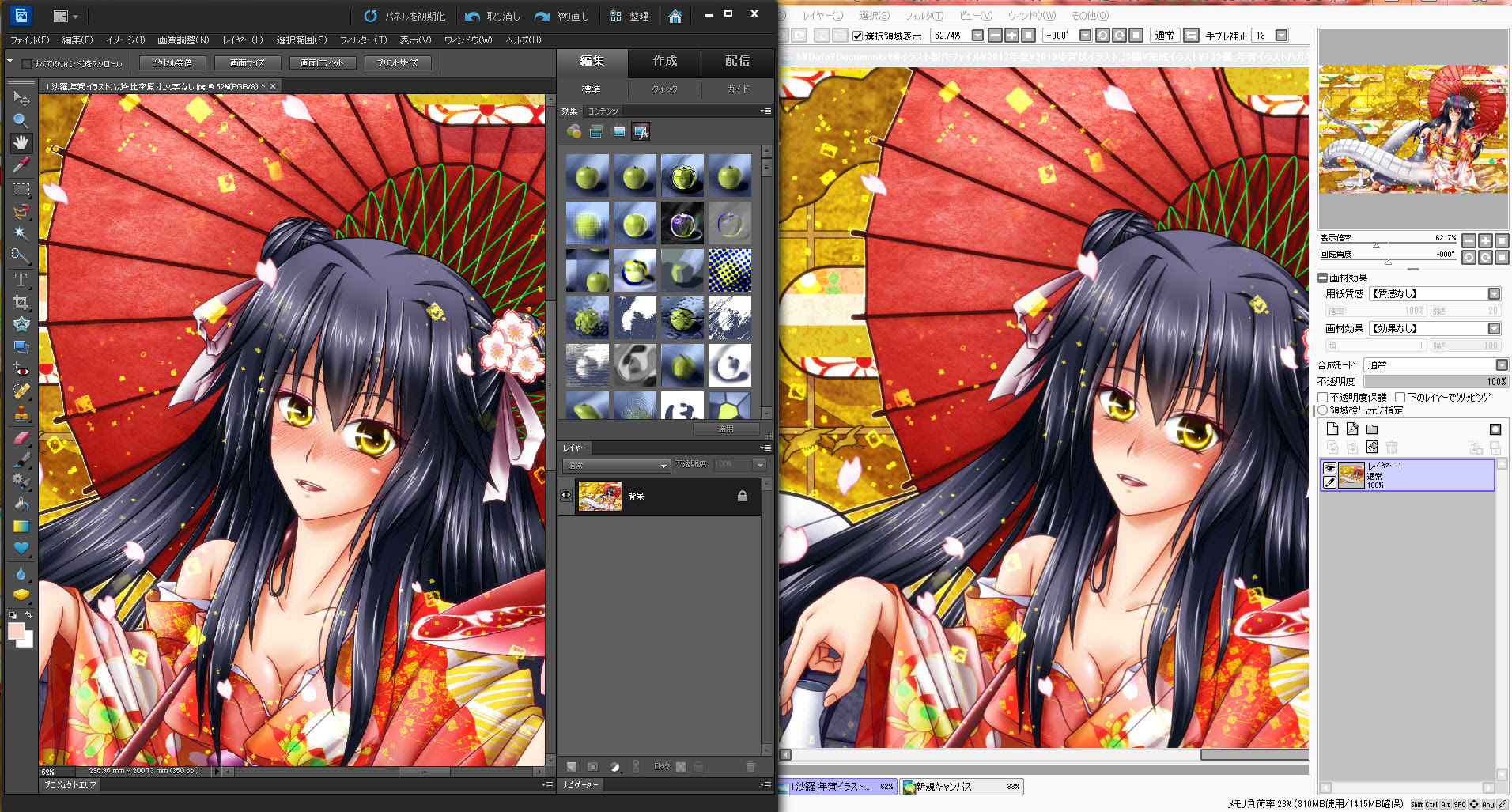This screenshot has height=812, width=1512.
Task: Select the Red Eye Removal tool
Action: pyautogui.click(x=21, y=369)
